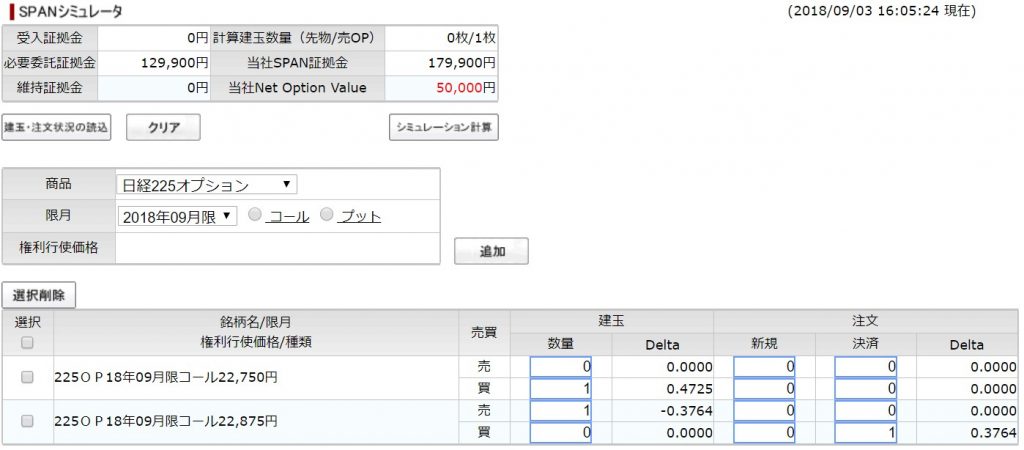The image size is (1024, 450).
Task: Click 売 新規 field for 22,875円 call
Action: coord(764,411)
